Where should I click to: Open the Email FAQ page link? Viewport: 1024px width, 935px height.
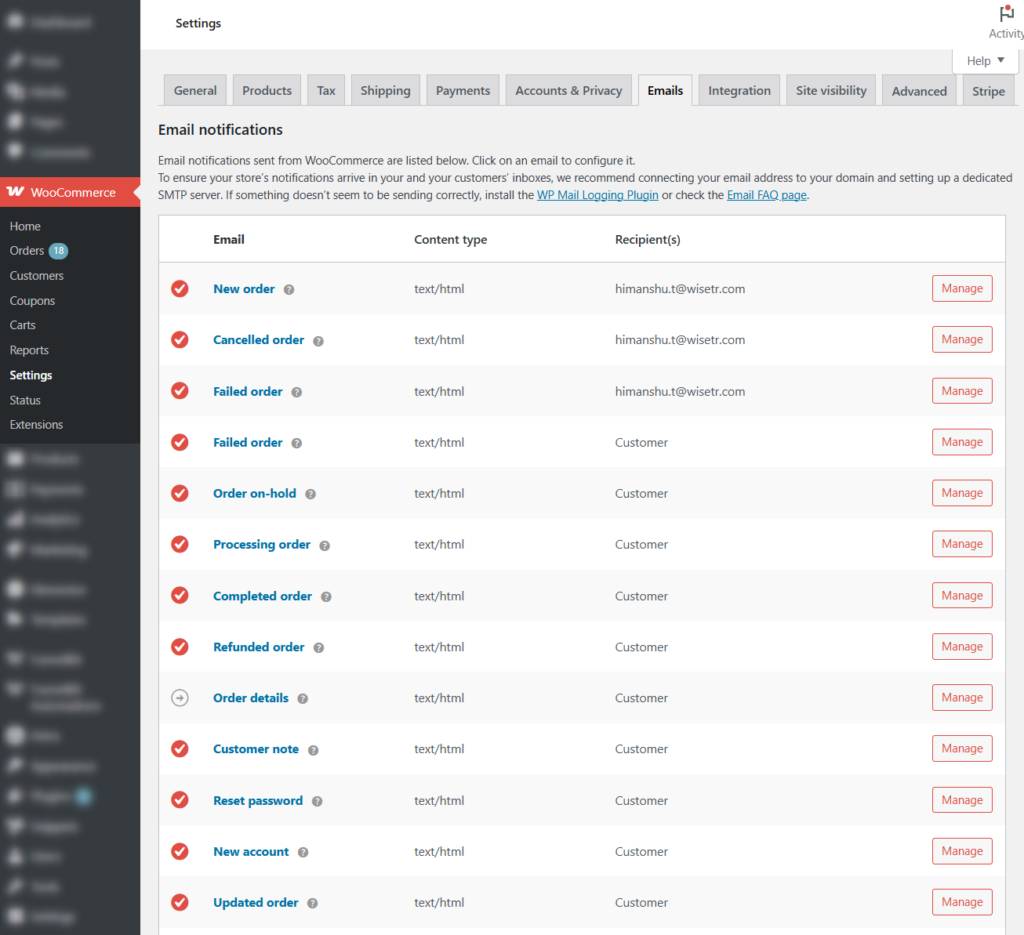click(x=766, y=195)
